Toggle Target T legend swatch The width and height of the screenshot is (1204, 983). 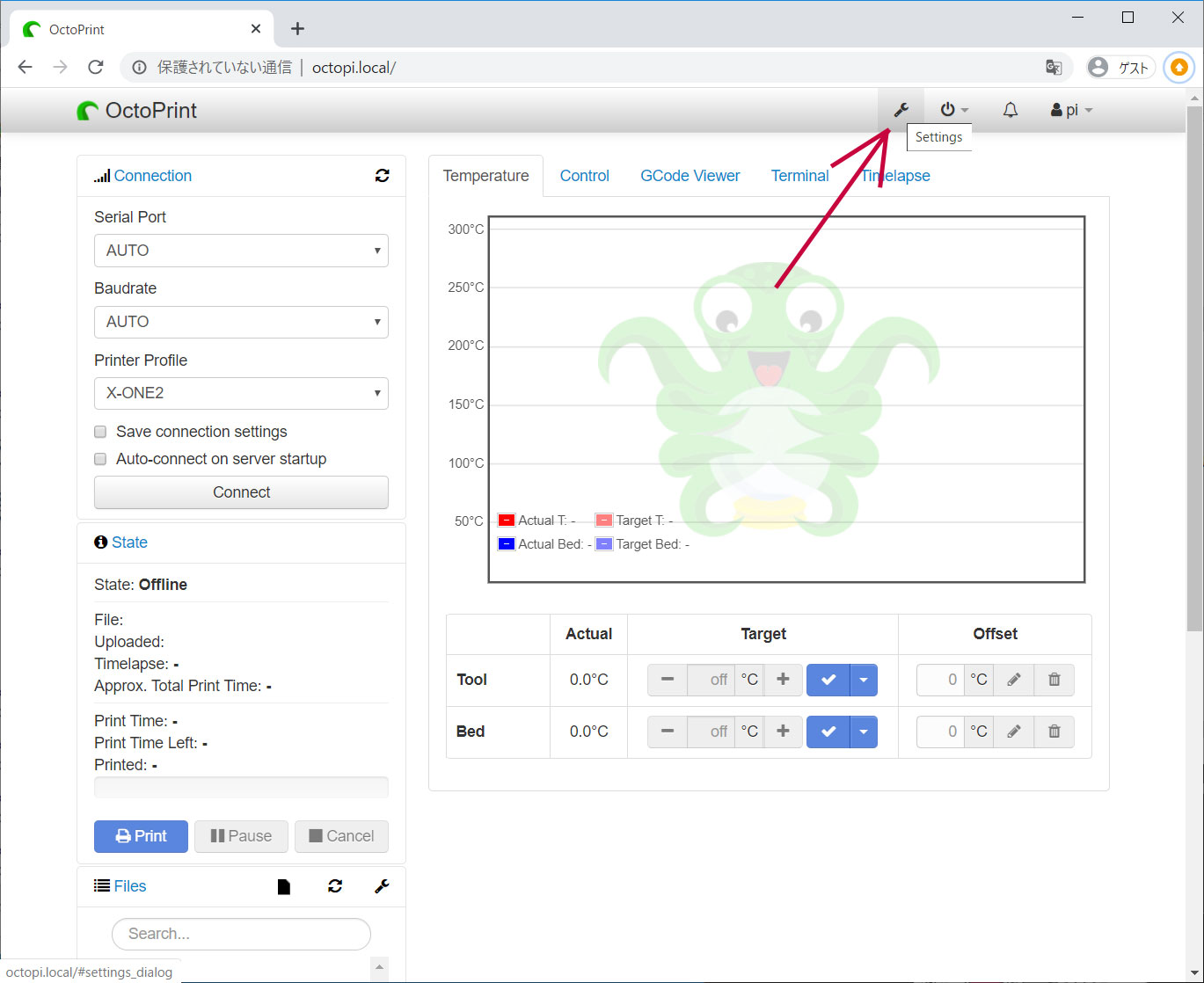point(604,521)
